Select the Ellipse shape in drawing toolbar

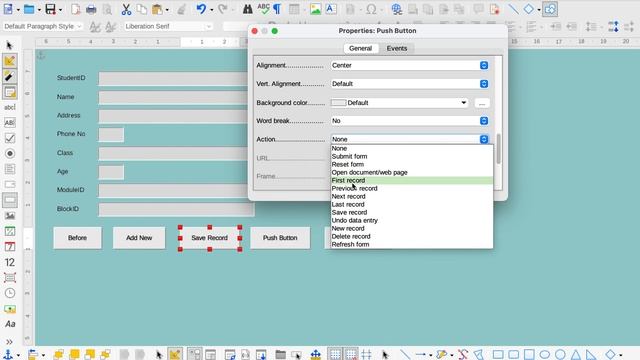[x=544, y=354]
